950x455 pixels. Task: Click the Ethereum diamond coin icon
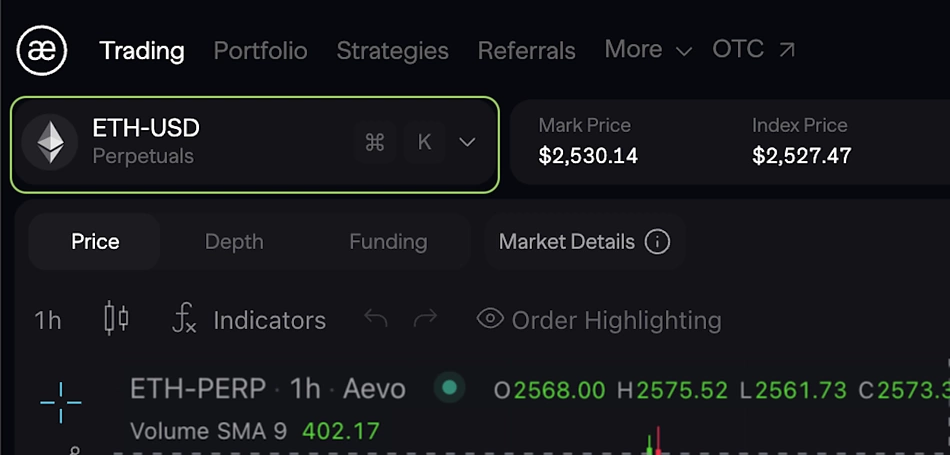(50, 143)
